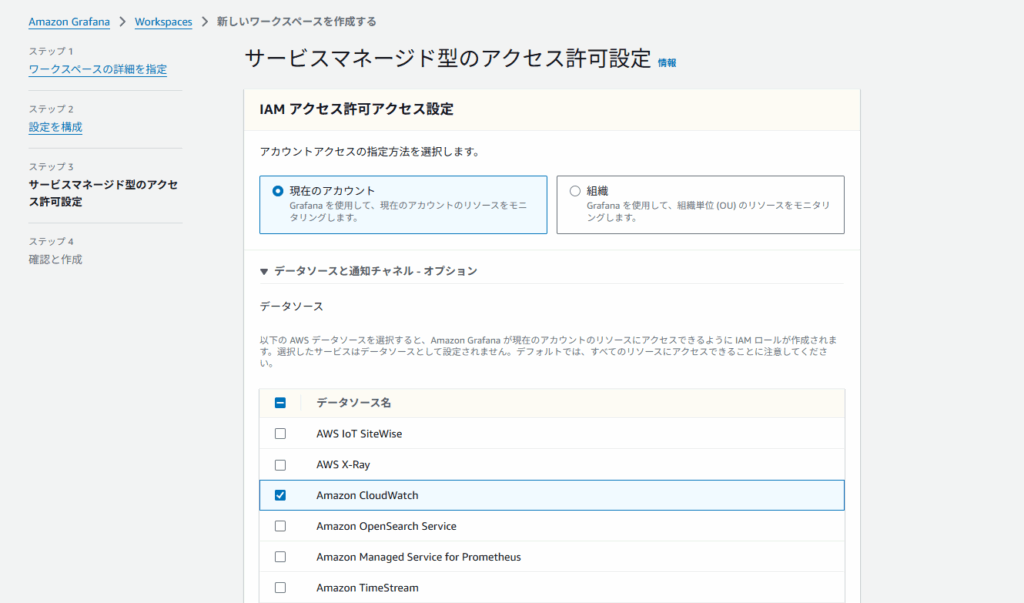Click the AWS IoT SiteWise label
The image size is (1024, 603).
click(359, 434)
